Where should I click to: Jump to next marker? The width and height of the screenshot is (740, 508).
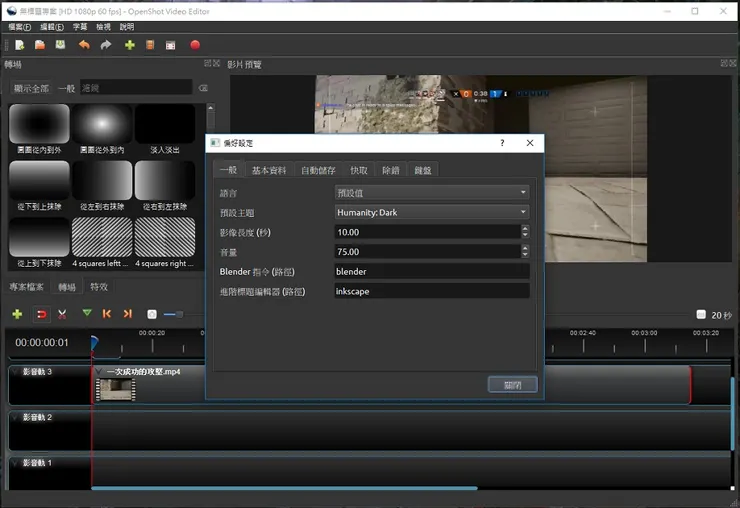(127, 313)
